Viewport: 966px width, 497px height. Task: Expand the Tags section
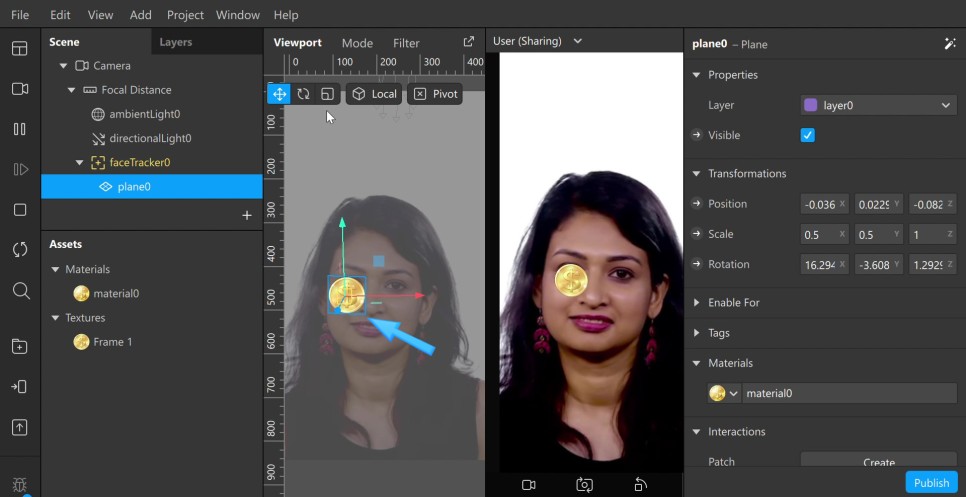point(697,333)
